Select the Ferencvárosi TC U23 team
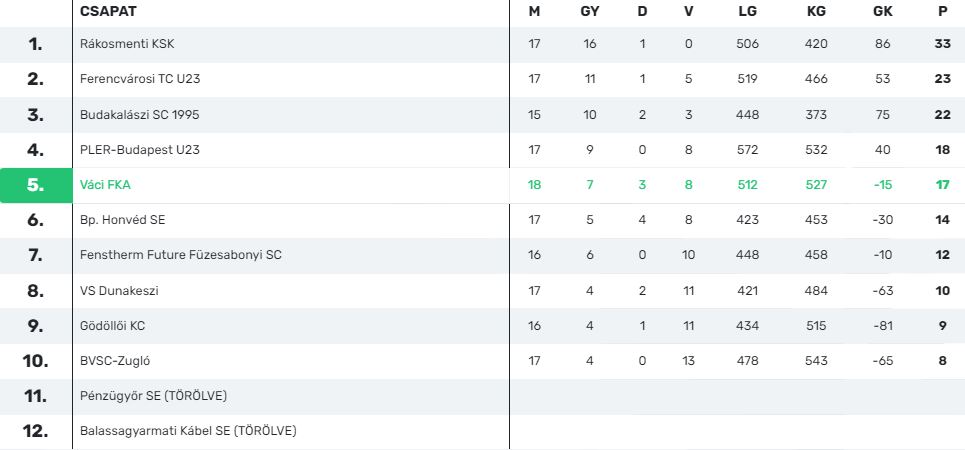The width and height of the screenshot is (965, 450). click(x=140, y=79)
